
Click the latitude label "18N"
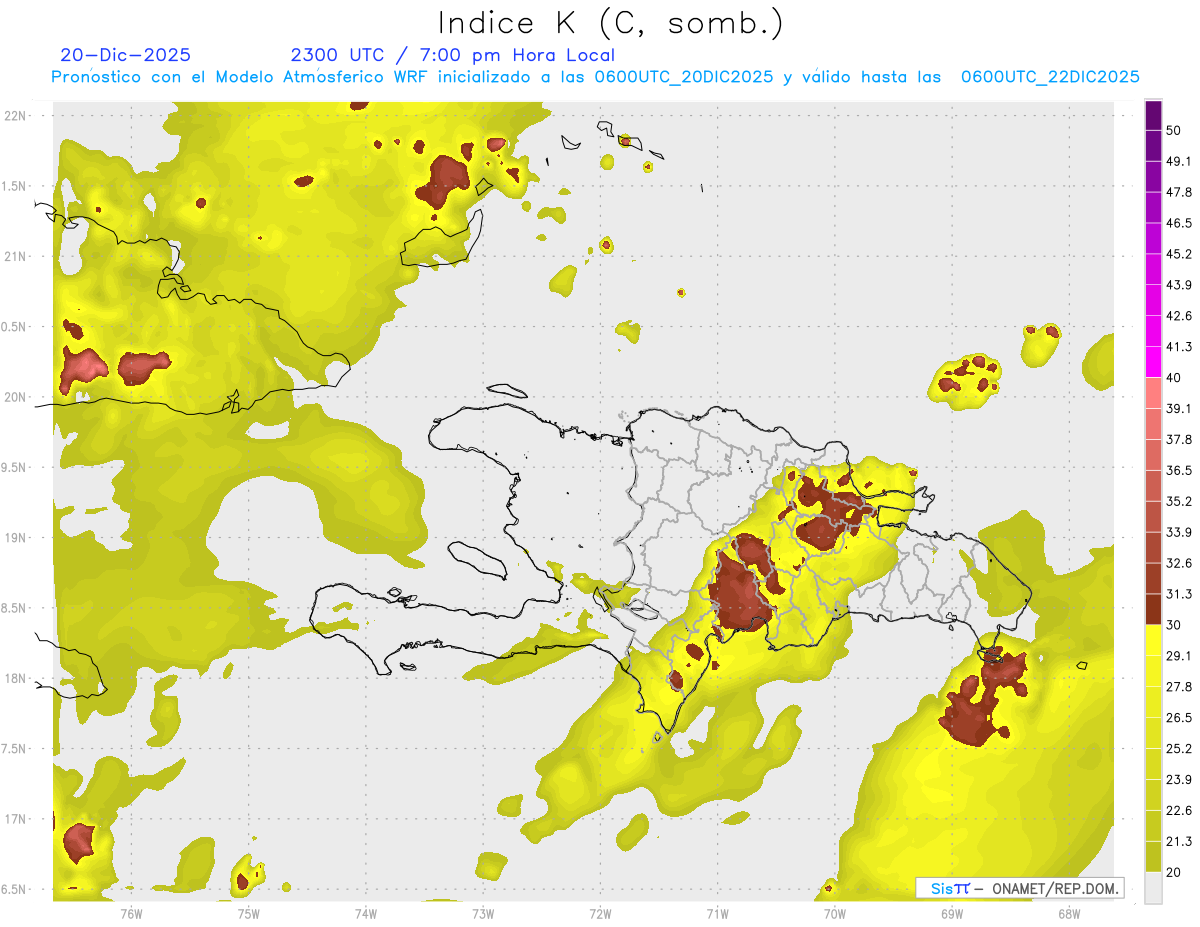[x=16, y=678]
